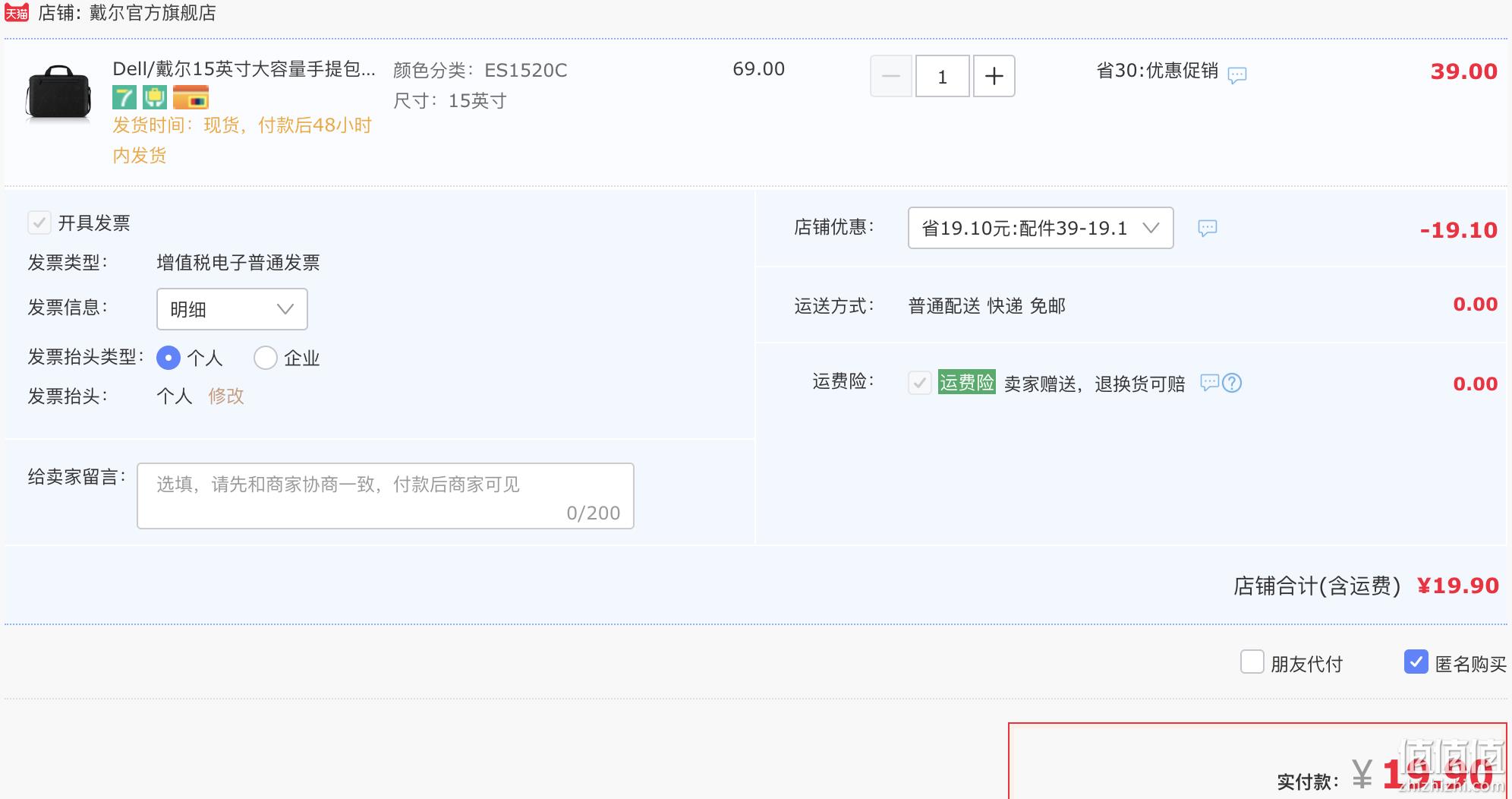
Task: Click the 颜色分类: ES1520C text
Action: tap(480, 71)
